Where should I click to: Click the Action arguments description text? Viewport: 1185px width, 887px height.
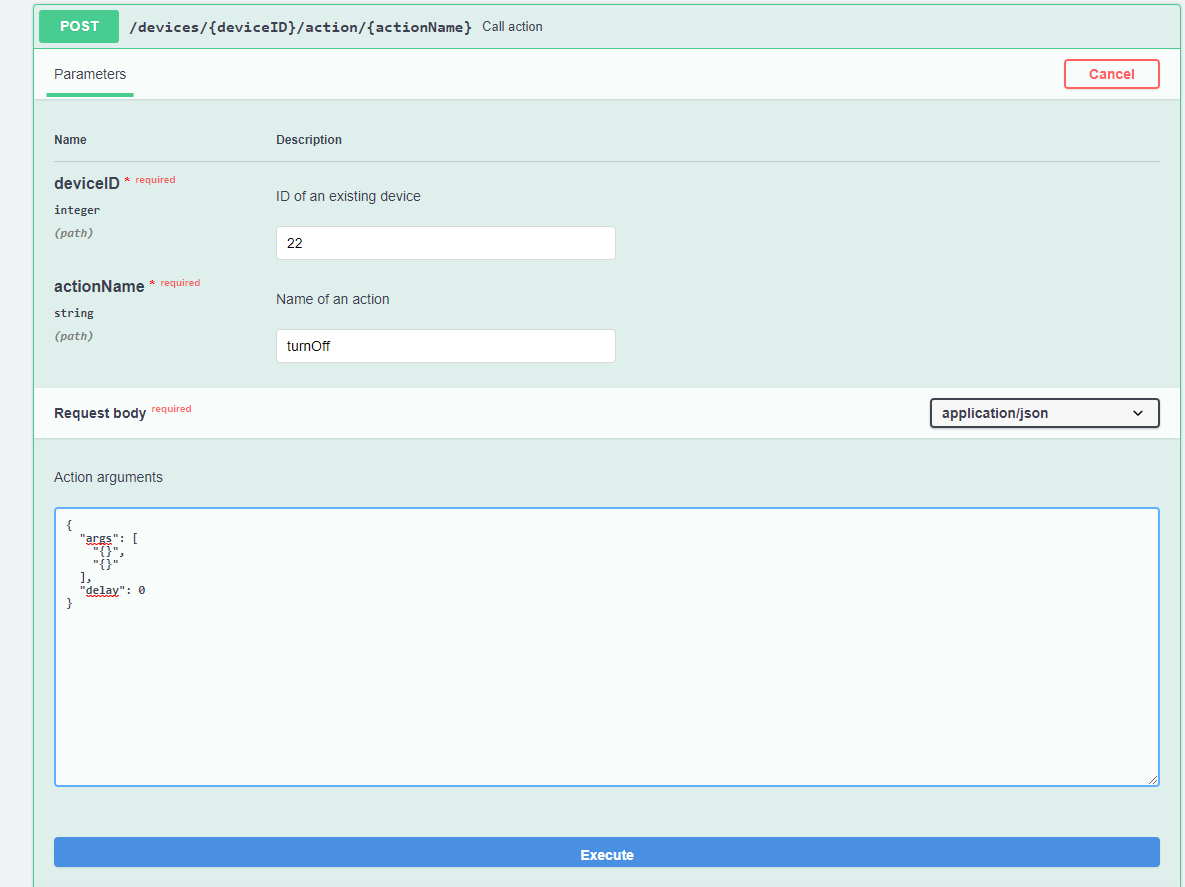coord(108,477)
